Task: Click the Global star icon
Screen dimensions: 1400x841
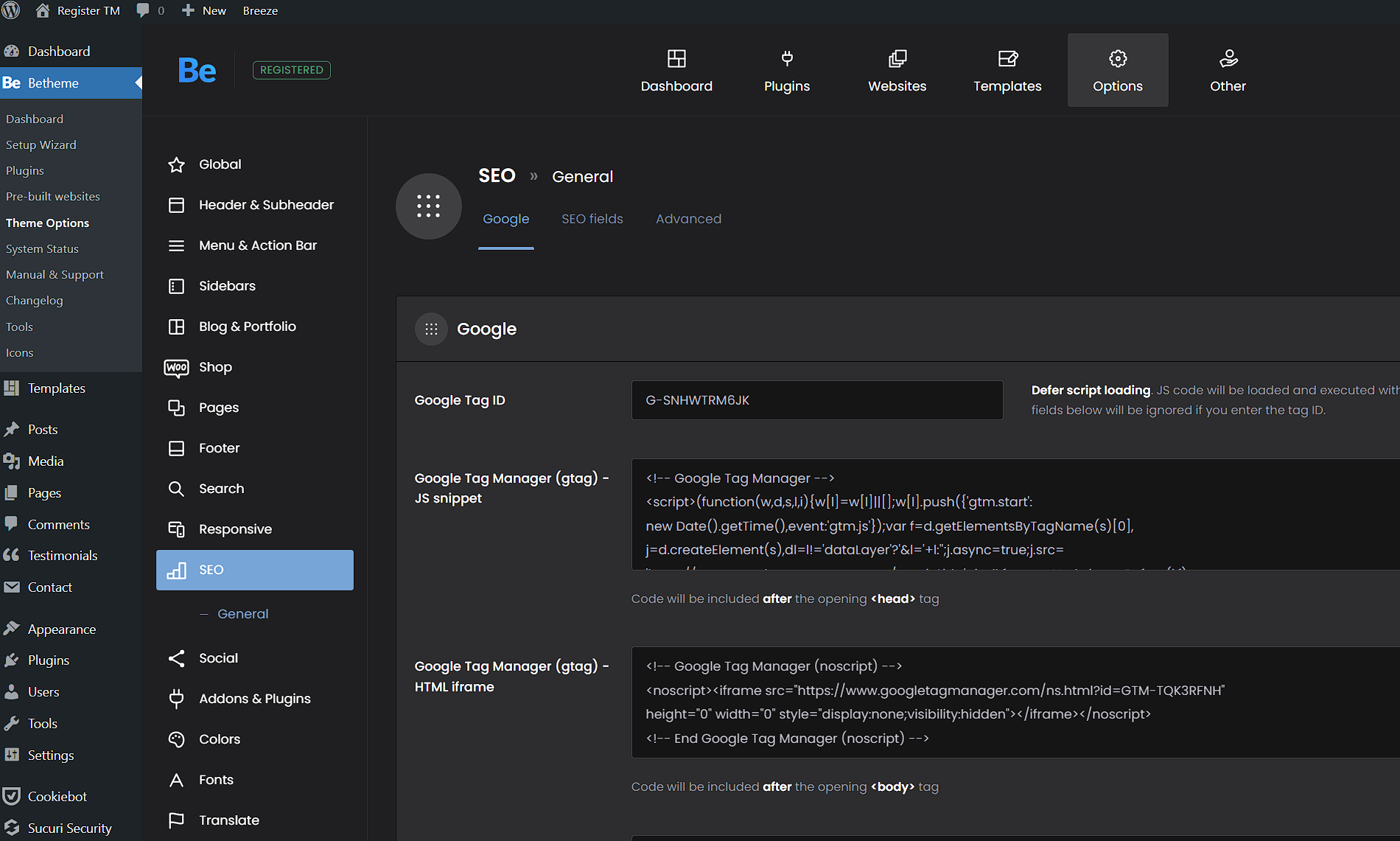Action: coord(176,164)
